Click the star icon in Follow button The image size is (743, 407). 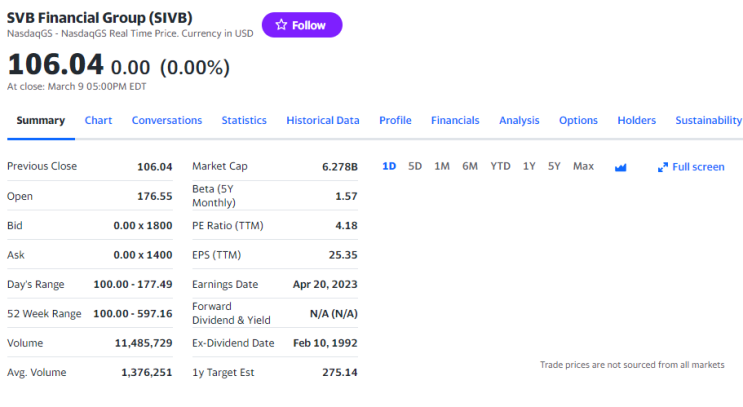coord(281,25)
